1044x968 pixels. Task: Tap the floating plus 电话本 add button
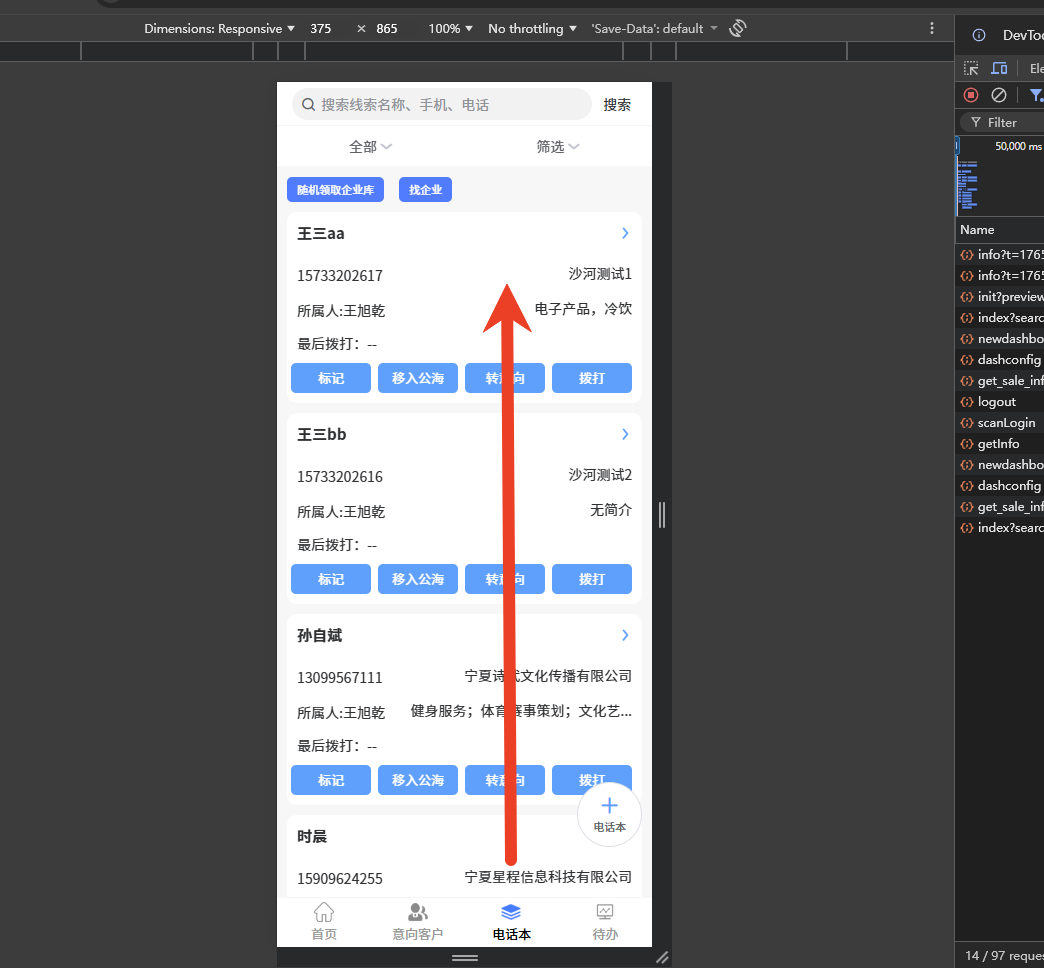tap(609, 815)
